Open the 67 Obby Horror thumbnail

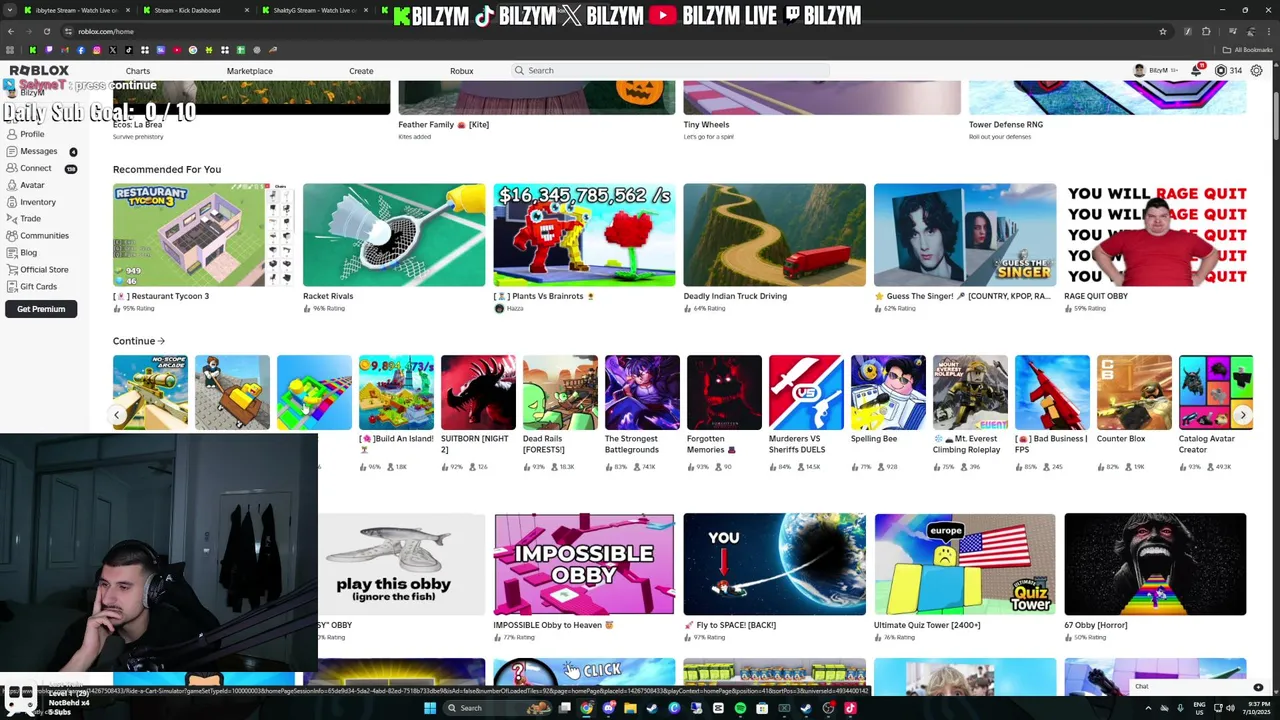click(1155, 564)
